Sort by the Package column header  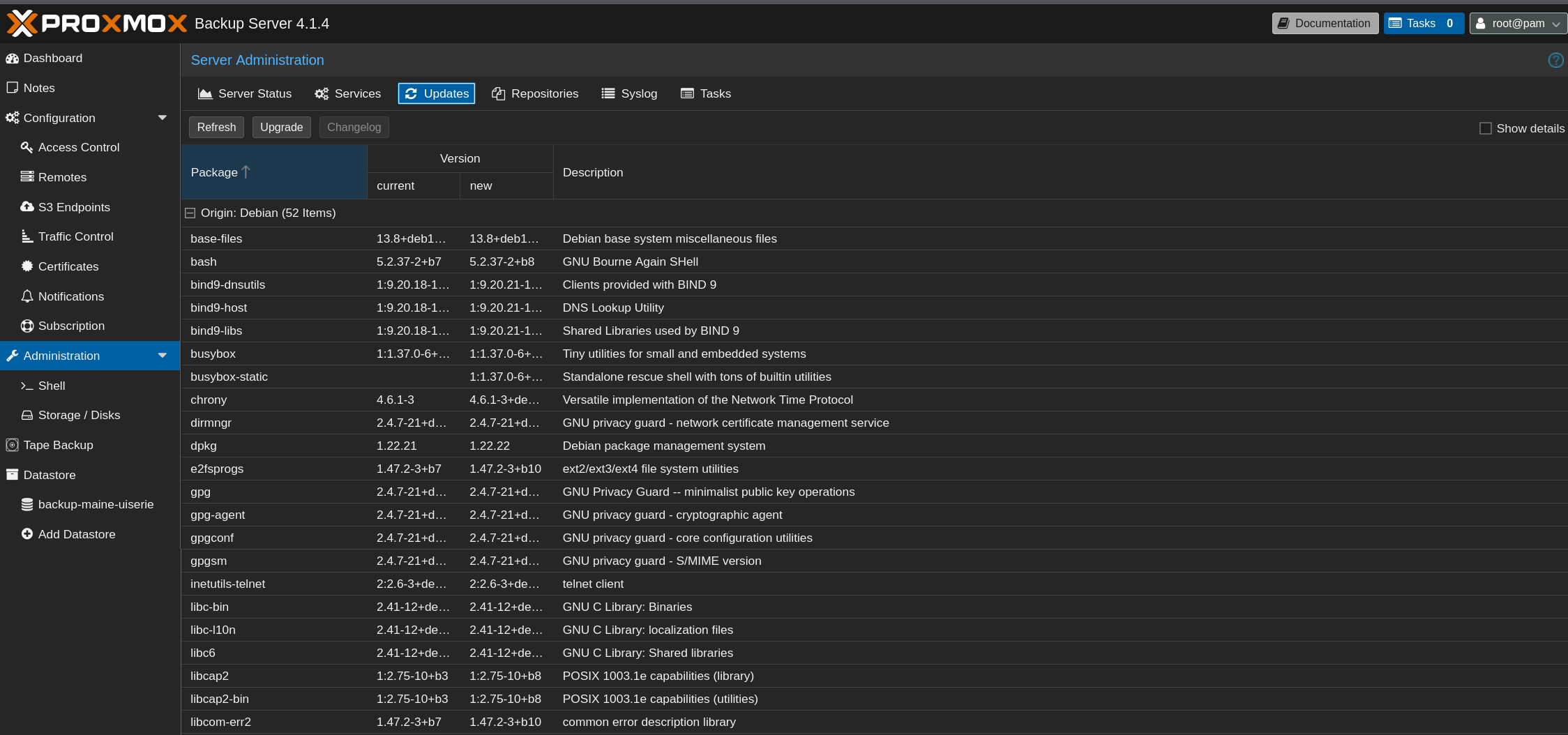tap(274, 172)
